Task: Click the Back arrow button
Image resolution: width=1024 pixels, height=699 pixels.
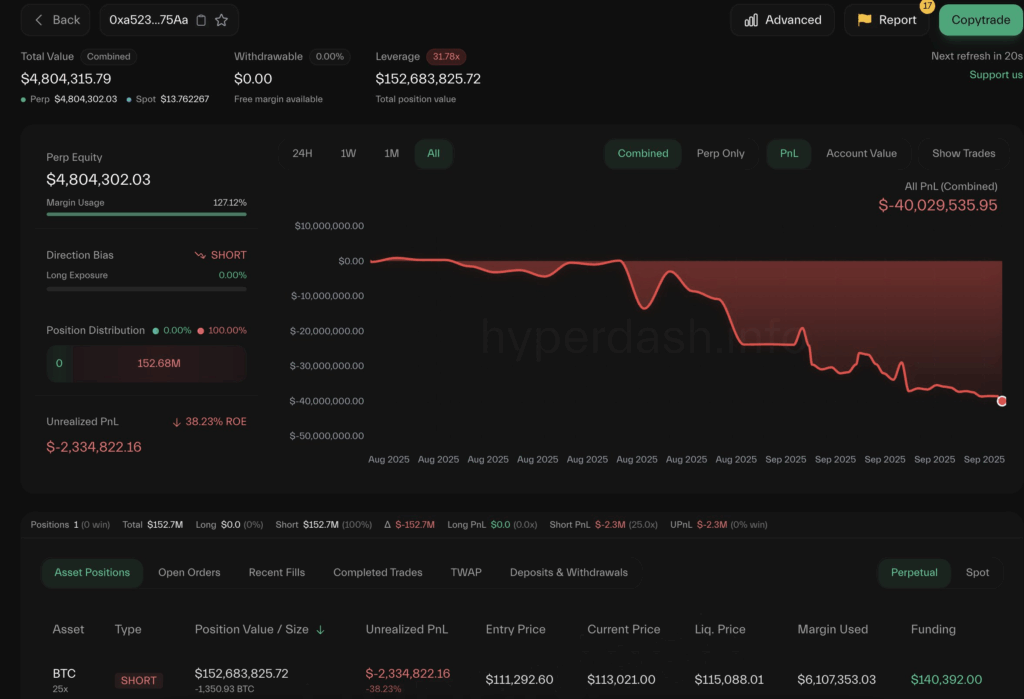Action: pyautogui.click(x=56, y=20)
